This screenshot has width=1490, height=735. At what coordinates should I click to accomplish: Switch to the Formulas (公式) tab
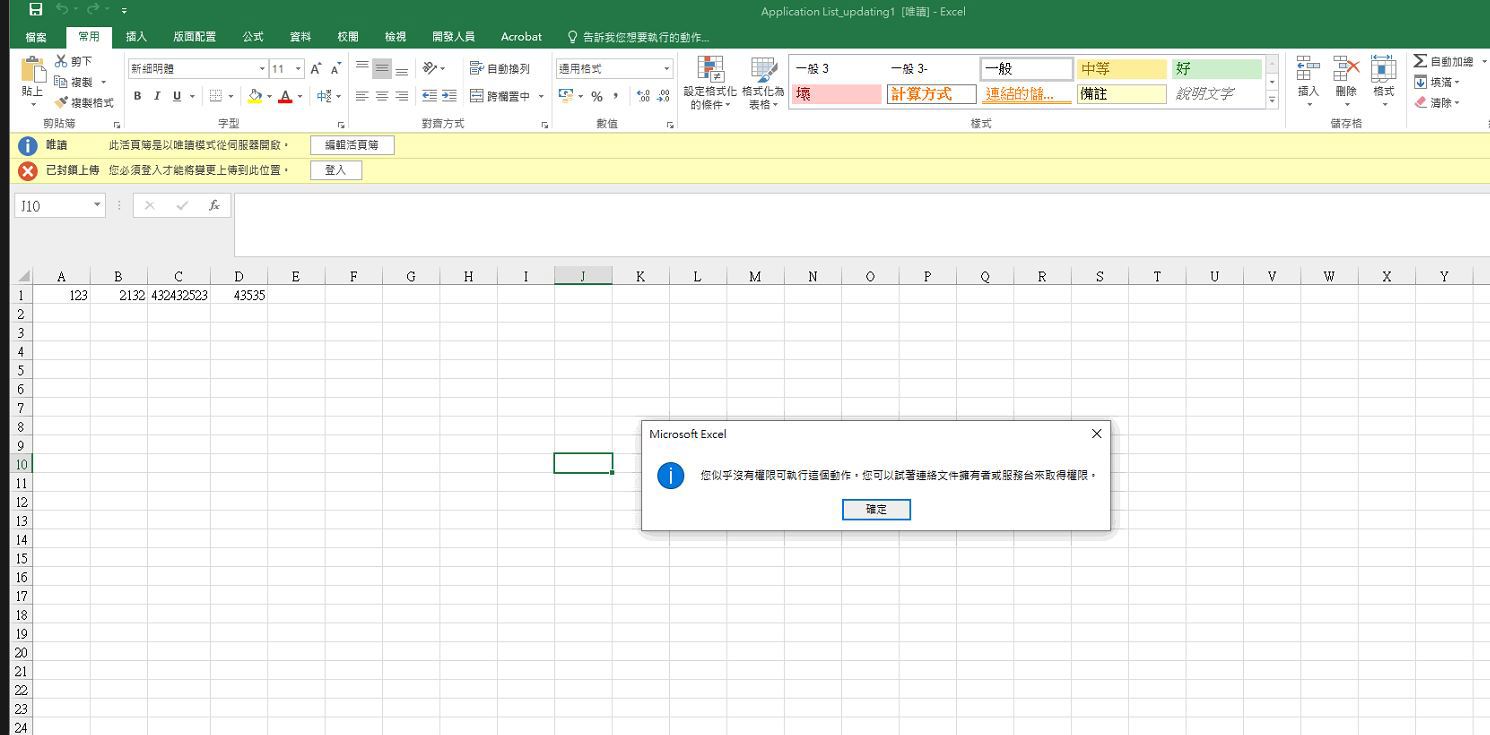point(253,37)
